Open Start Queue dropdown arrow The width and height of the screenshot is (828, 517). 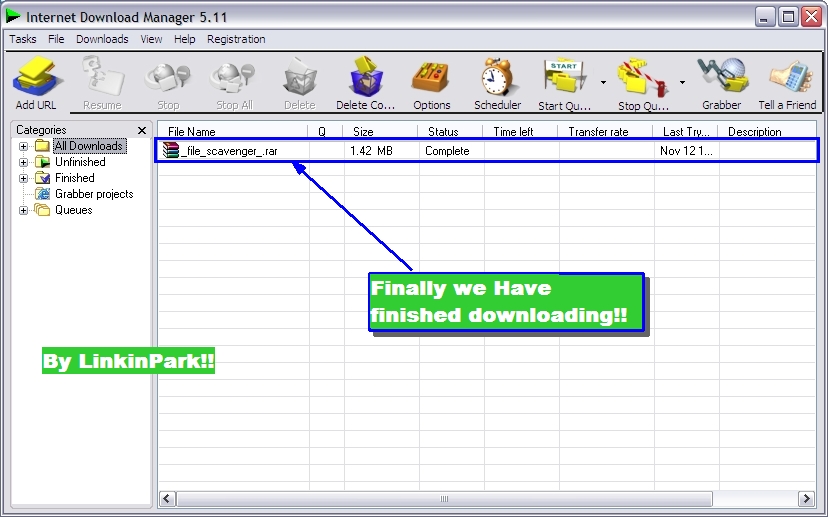[x=603, y=82]
